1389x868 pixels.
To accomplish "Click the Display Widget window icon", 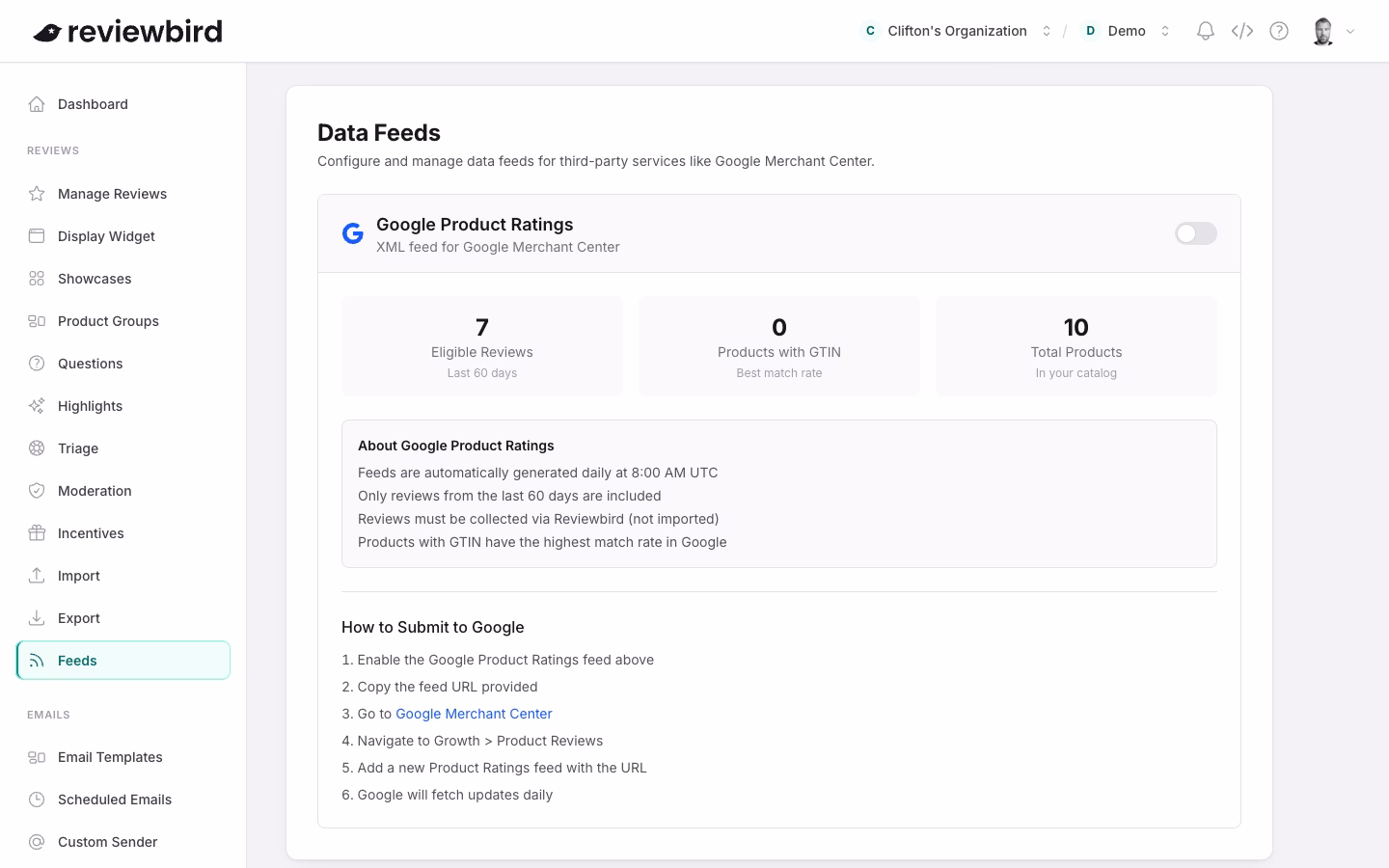I will point(37,236).
